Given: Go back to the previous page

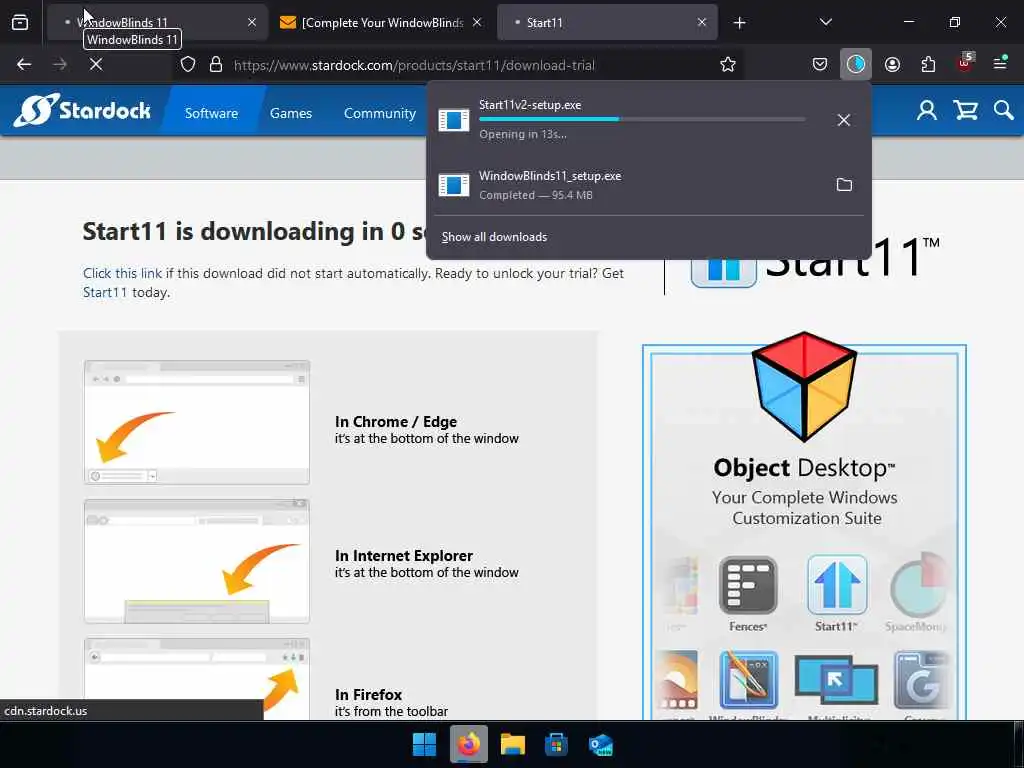Looking at the screenshot, I should coord(24,65).
